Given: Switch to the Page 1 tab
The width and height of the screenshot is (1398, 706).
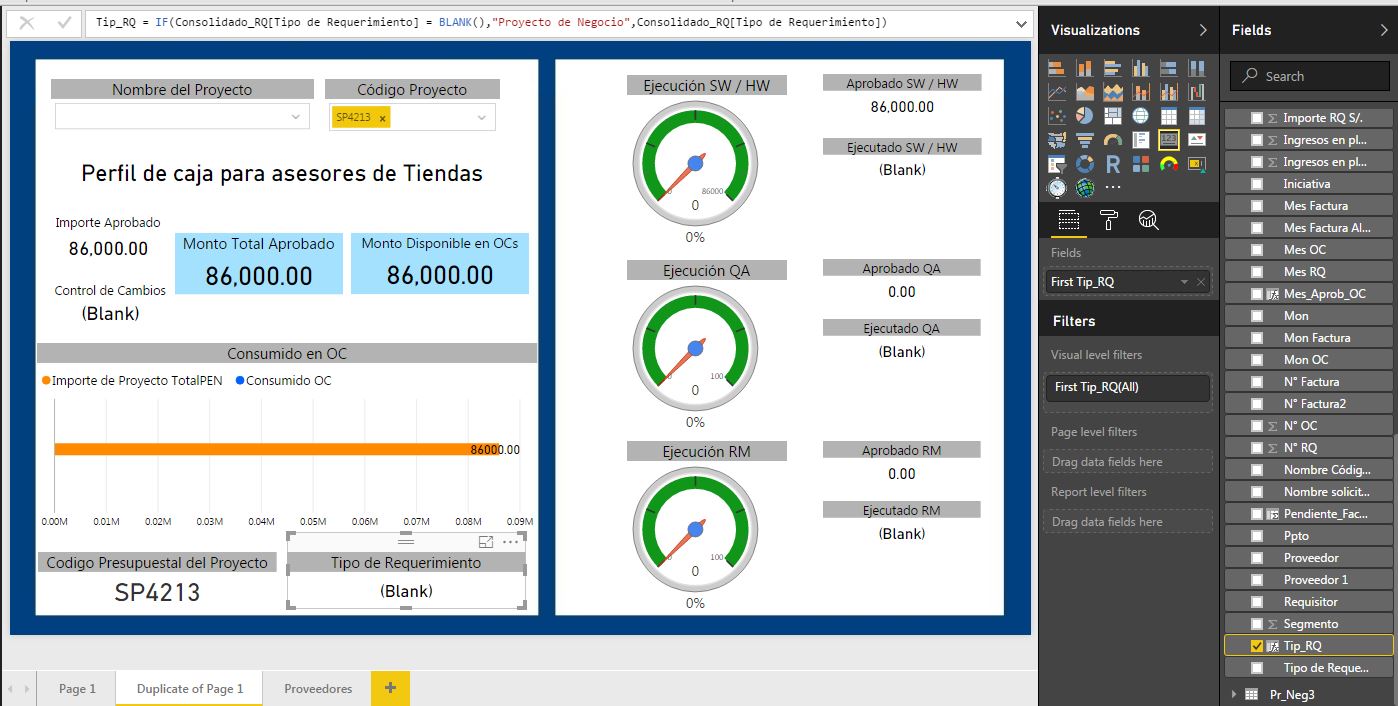Looking at the screenshot, I should point(77,688).
